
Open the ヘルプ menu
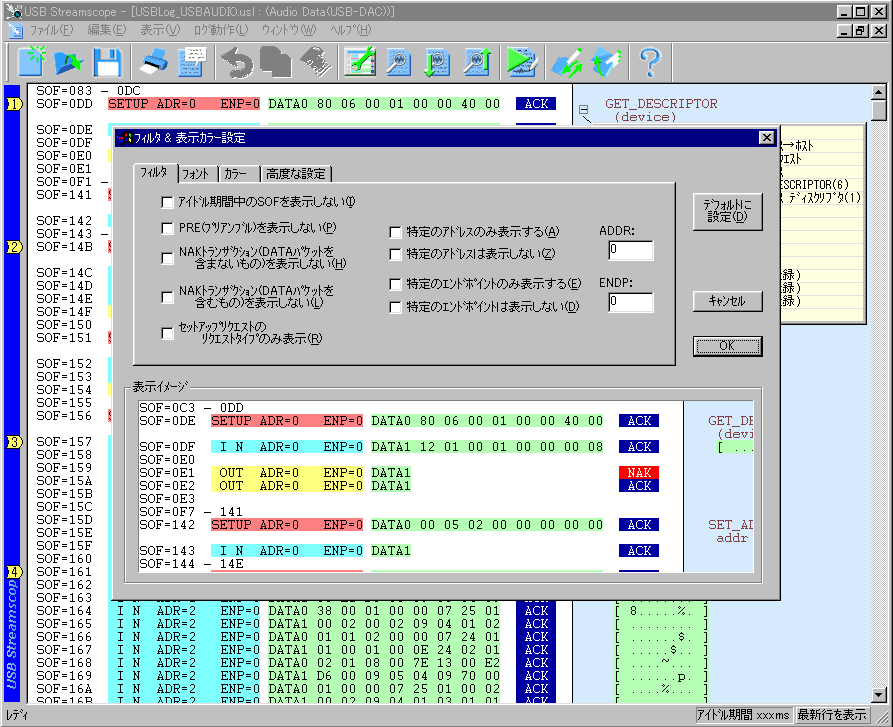[351, 30]
